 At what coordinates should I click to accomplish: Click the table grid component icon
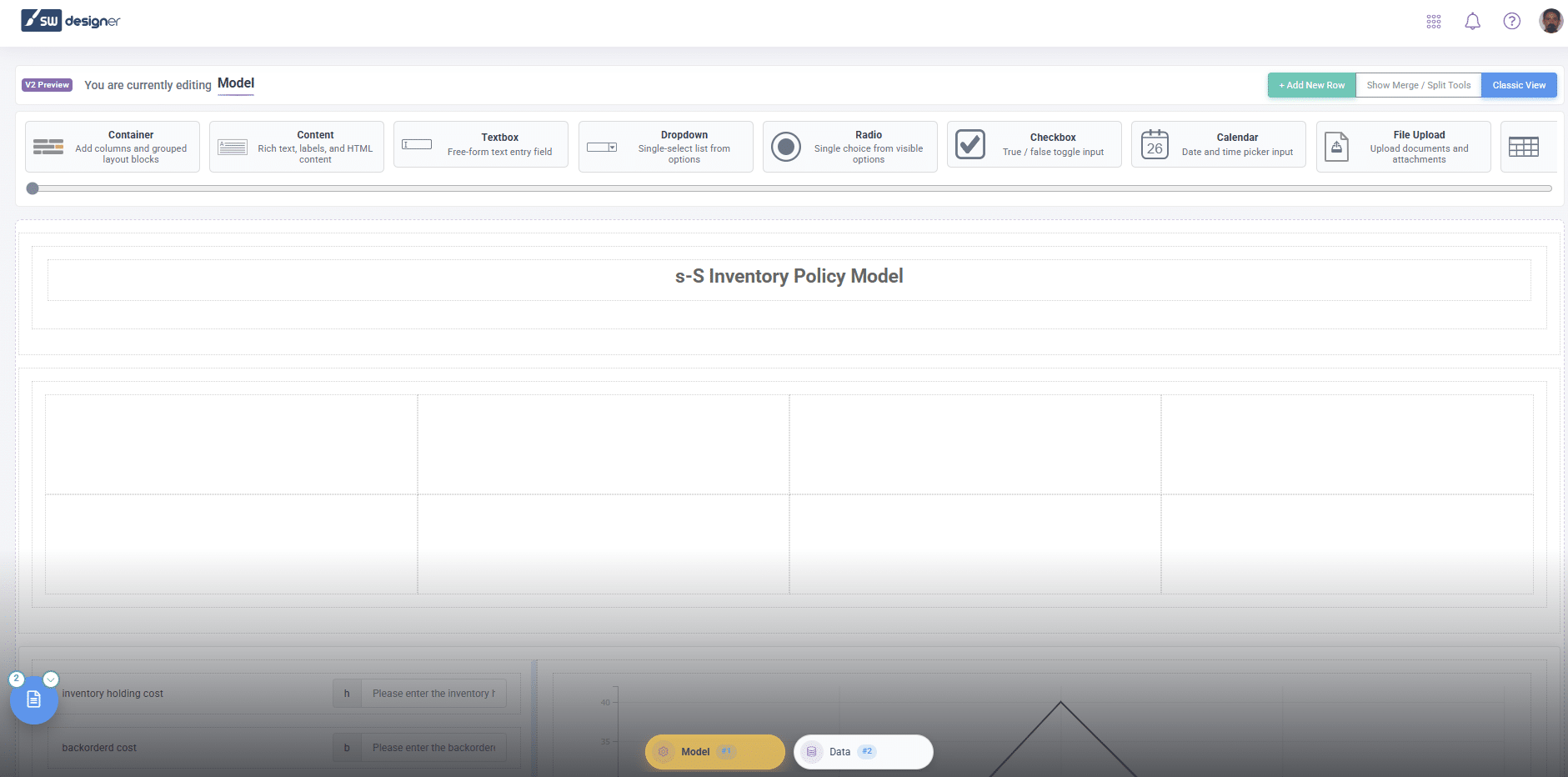point(1523,147)
